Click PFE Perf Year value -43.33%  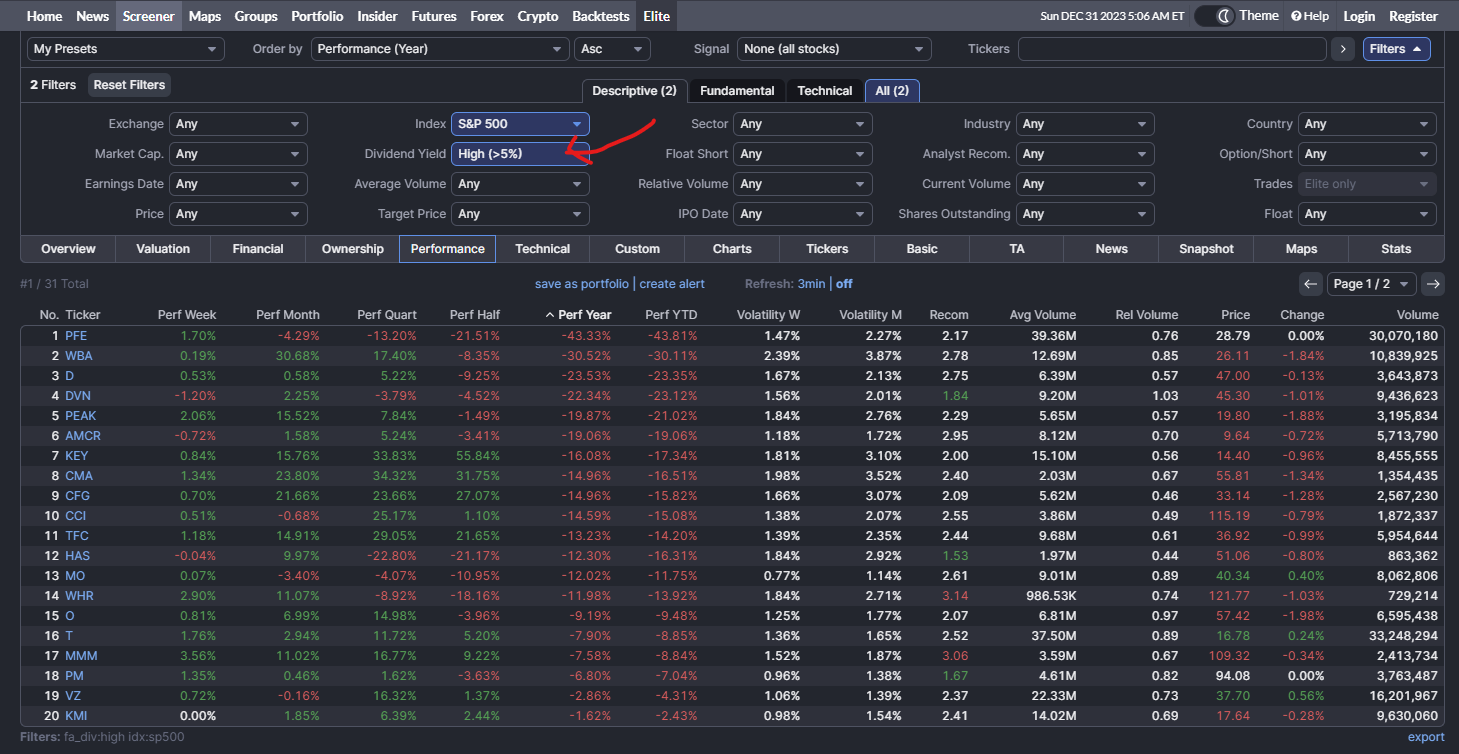click(x=586, y=336)
